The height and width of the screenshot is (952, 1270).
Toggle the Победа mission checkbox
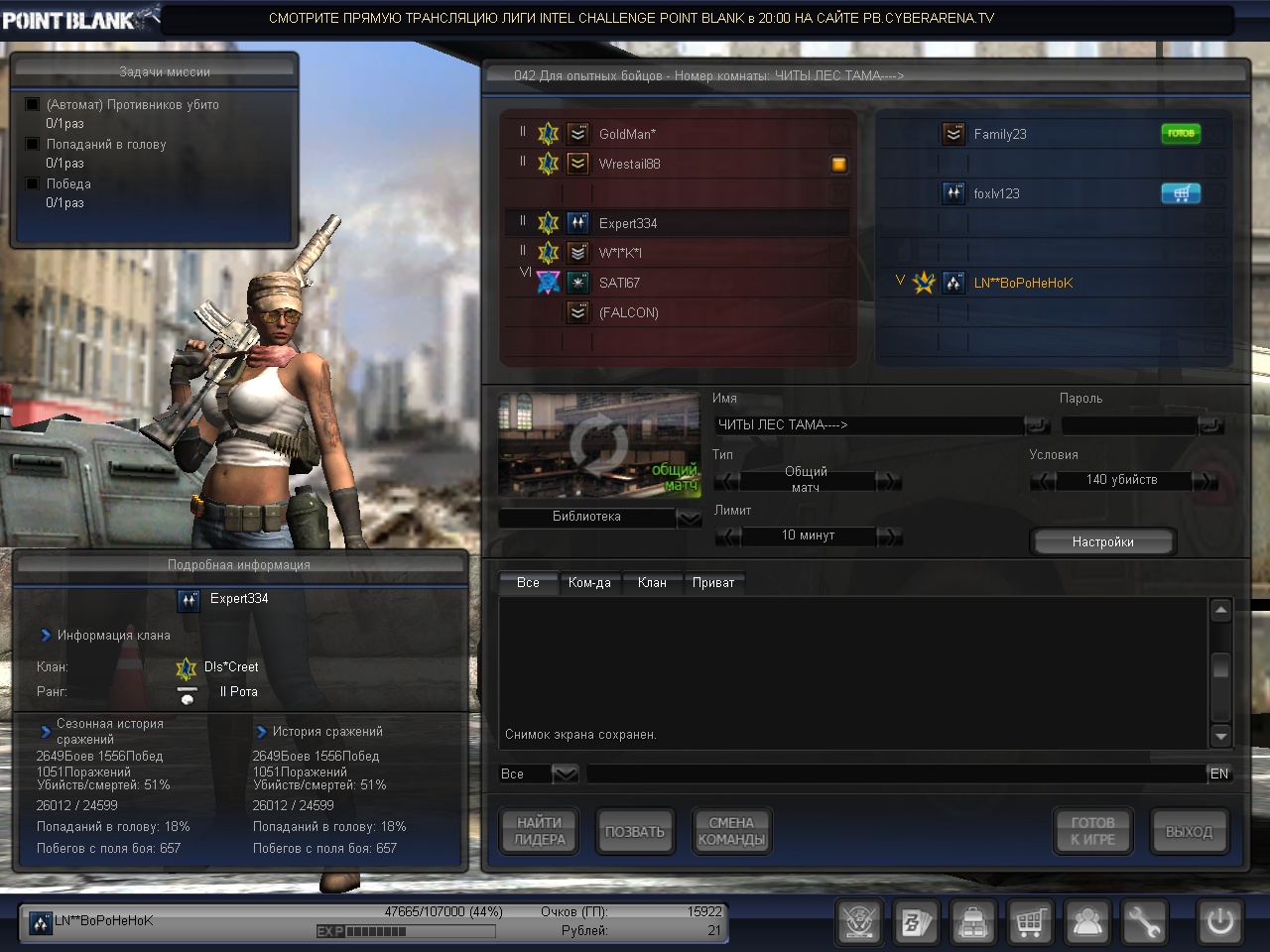(x=33, y=183)
